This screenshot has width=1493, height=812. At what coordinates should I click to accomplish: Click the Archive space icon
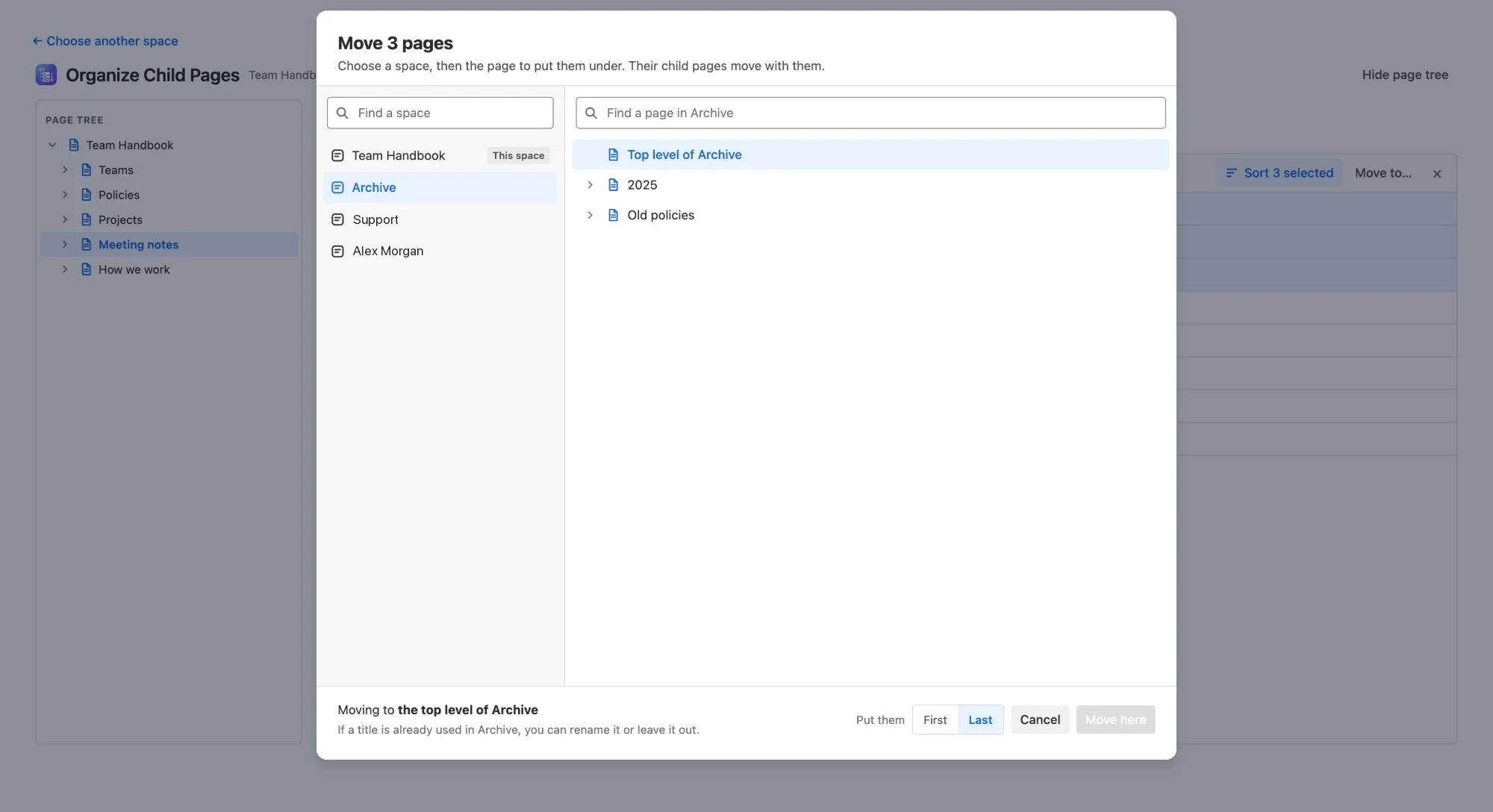(x=337, y=187)
